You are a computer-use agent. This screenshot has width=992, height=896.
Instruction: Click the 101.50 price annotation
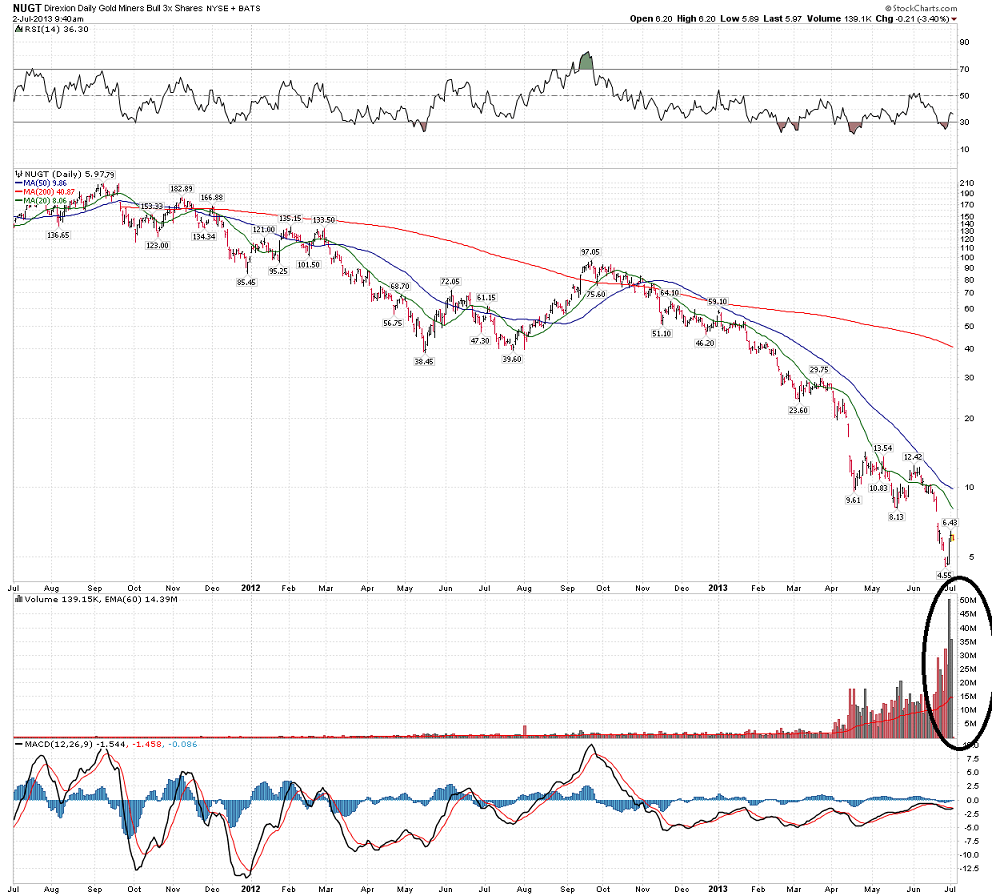point(309,264)
